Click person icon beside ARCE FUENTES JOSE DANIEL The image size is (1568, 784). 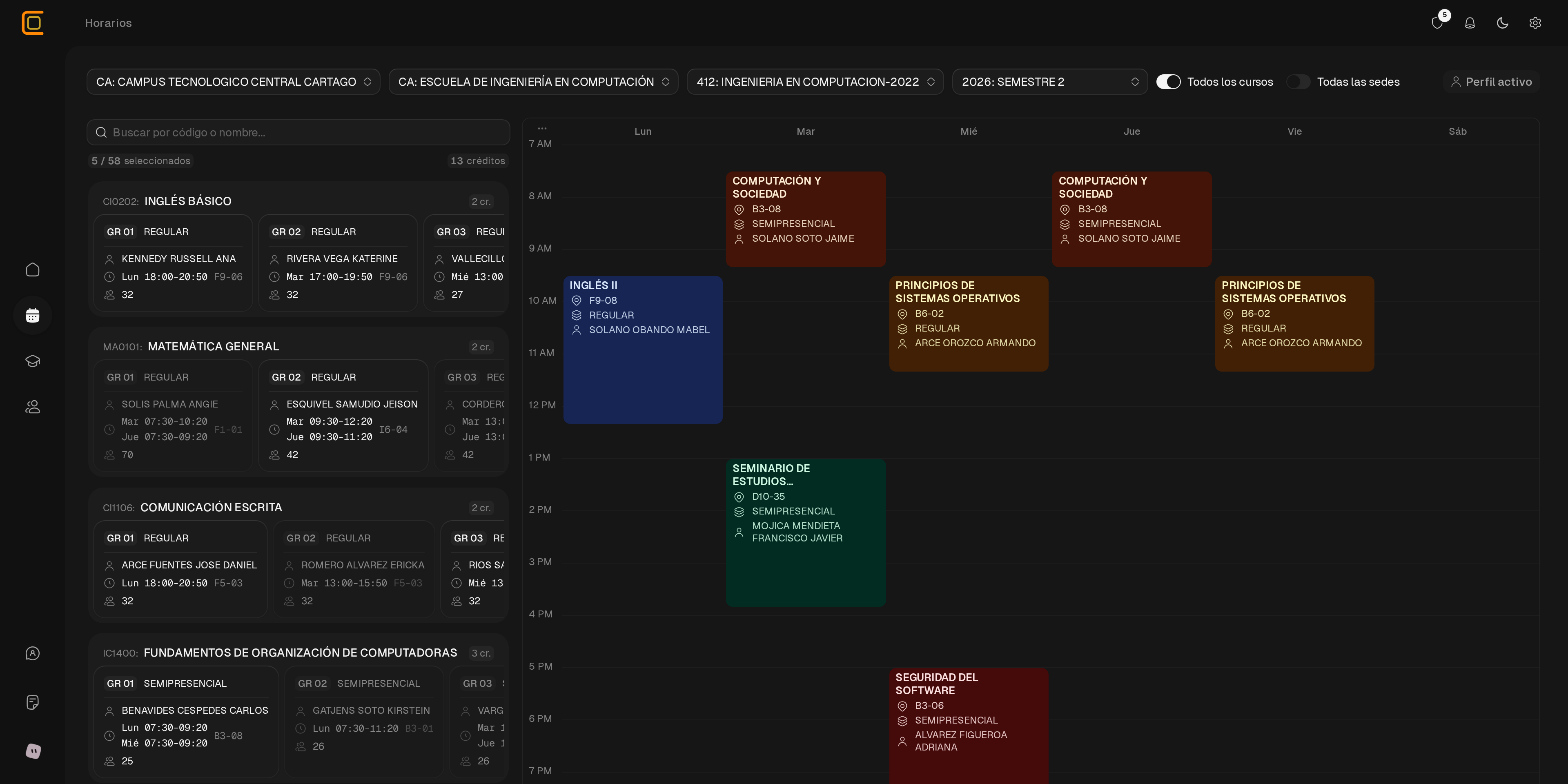pos(109,566)
